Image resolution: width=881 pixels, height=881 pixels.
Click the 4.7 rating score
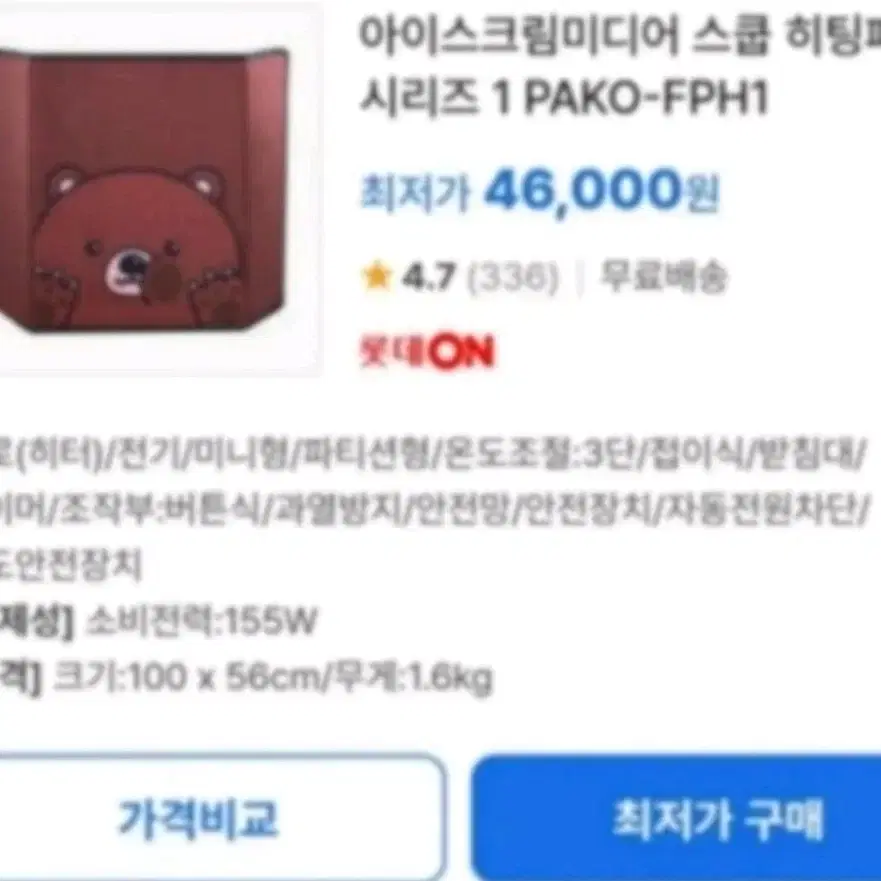click(428, 277)
